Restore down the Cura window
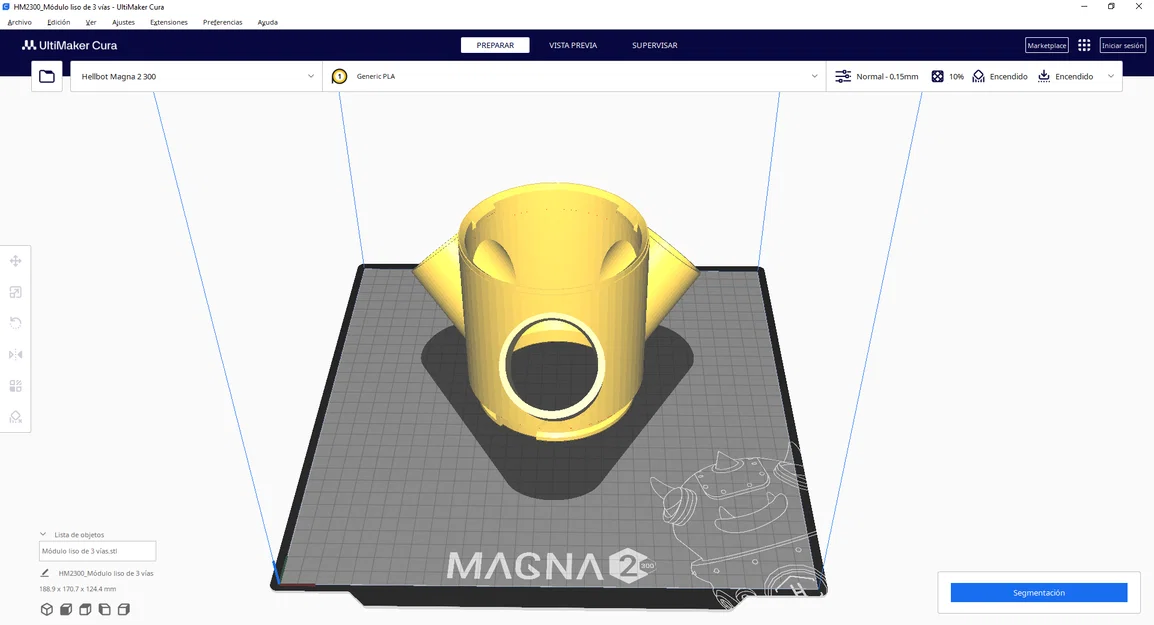Screen dimensions: 1154x625 [x=1111, y=7]
